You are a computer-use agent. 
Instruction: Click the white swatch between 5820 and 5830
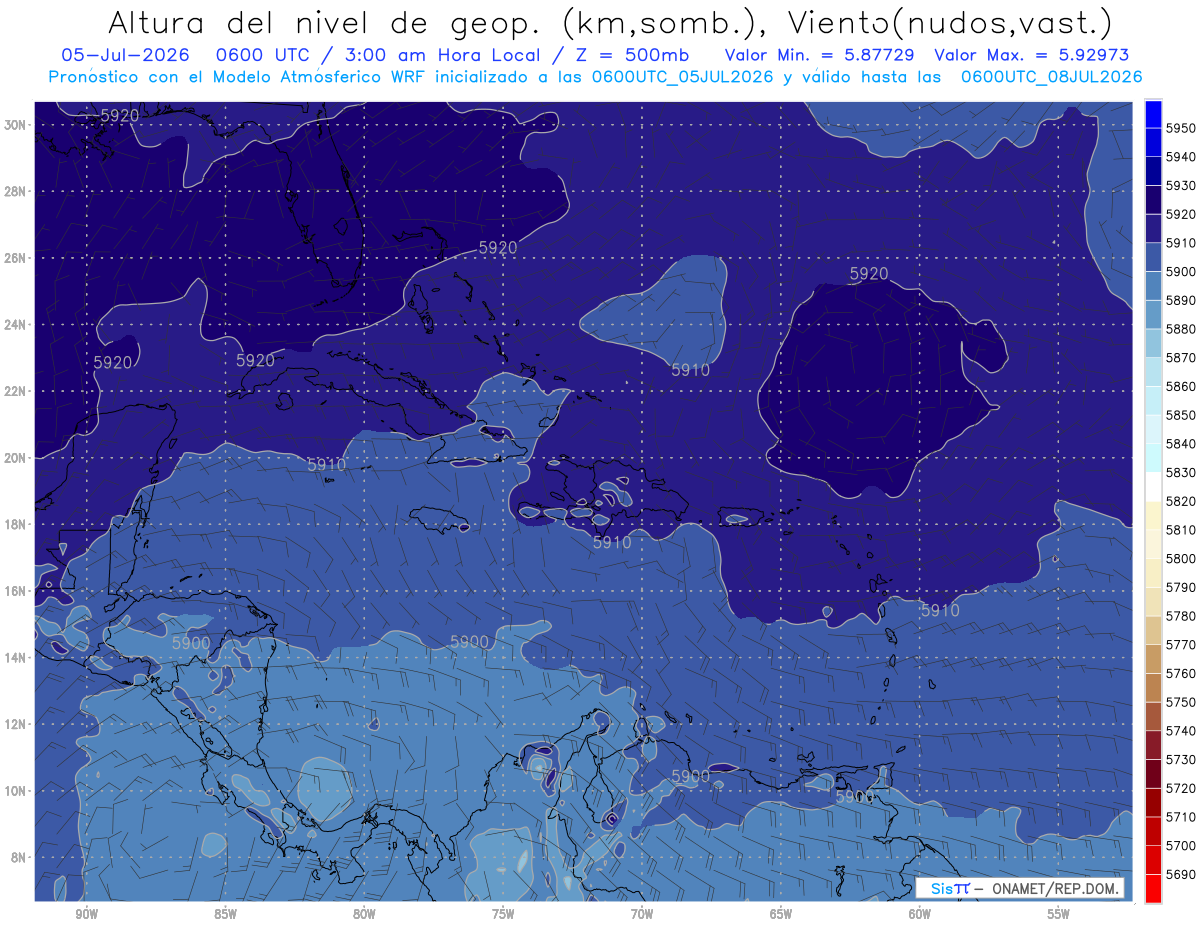(x=1153, y=487)
